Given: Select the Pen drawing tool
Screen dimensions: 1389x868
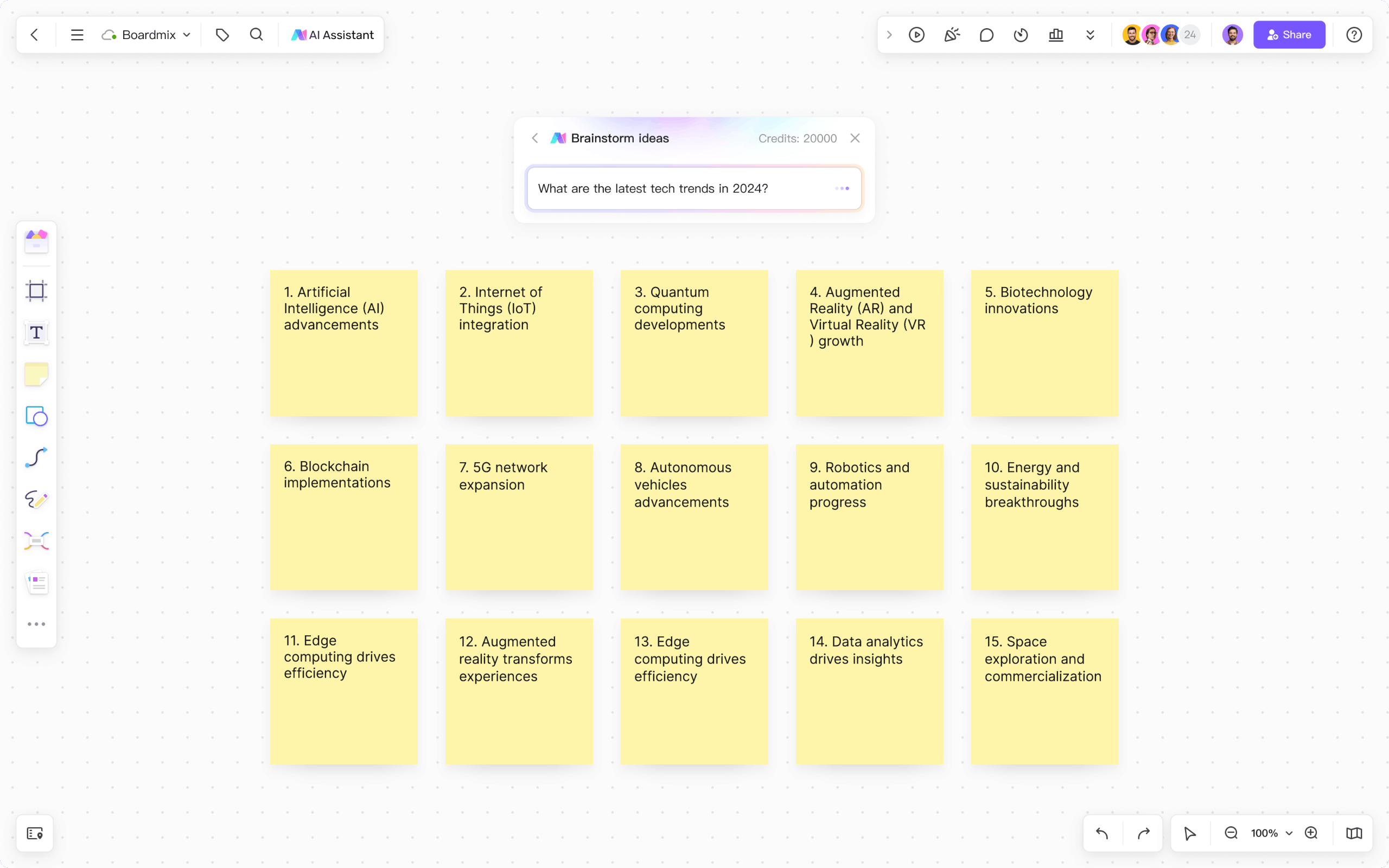Looking at the screenshot, I should pyautogui.click(x=36, y=499).
